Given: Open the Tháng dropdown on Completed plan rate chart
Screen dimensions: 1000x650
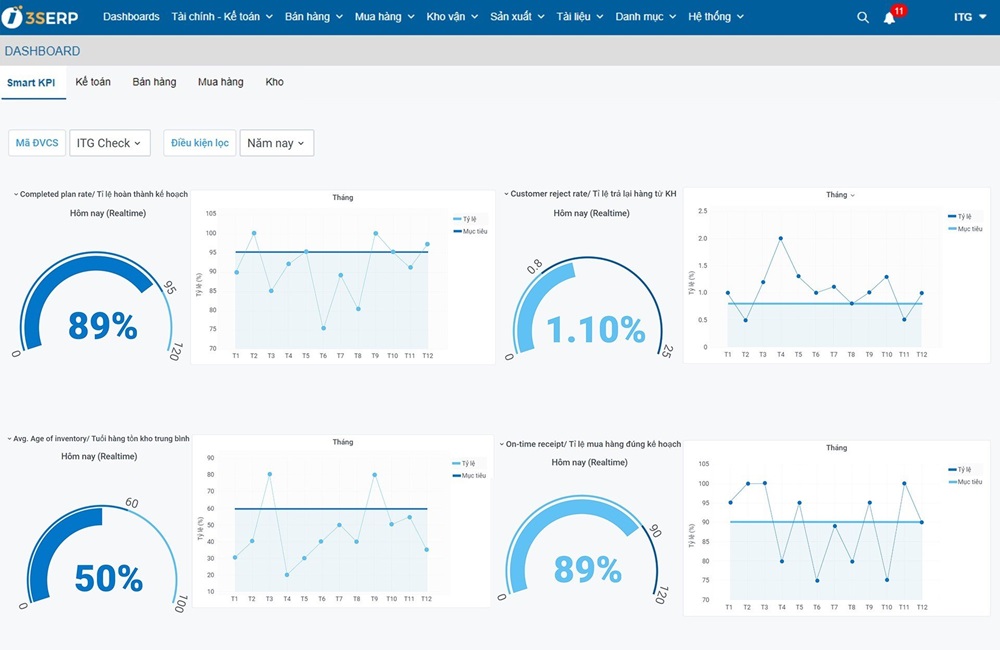Looking at the screenshot, I should pos(343,197).
